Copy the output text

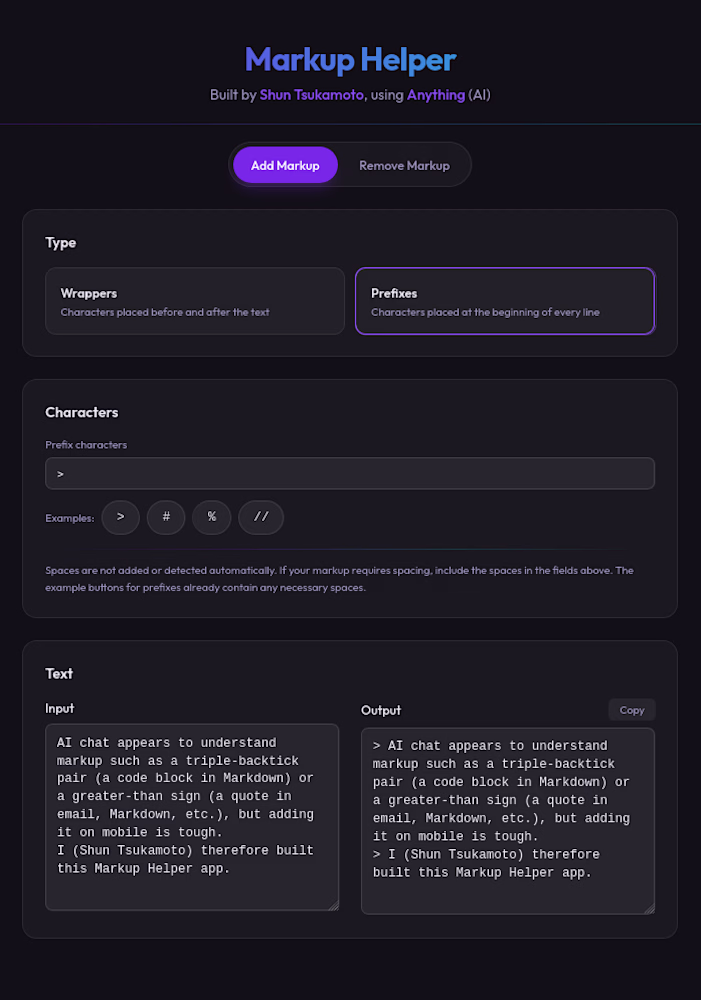pos(631,710)
